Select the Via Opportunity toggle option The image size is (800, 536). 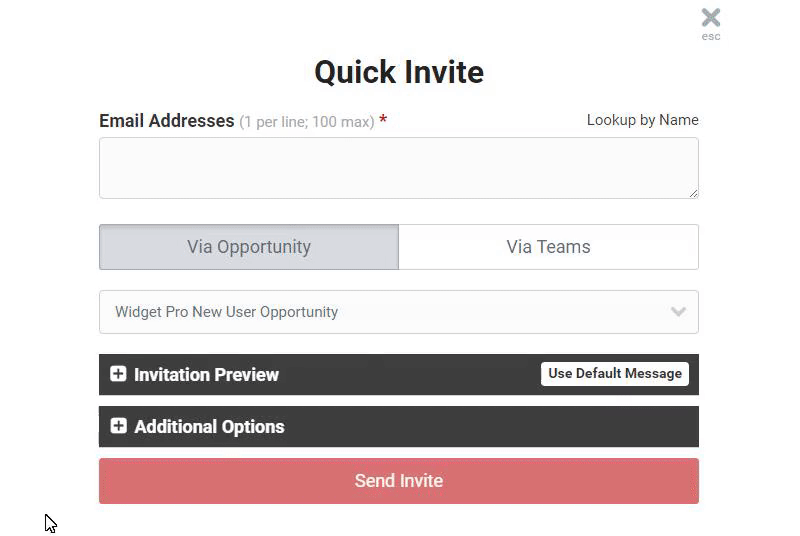[x=249, y=247]
